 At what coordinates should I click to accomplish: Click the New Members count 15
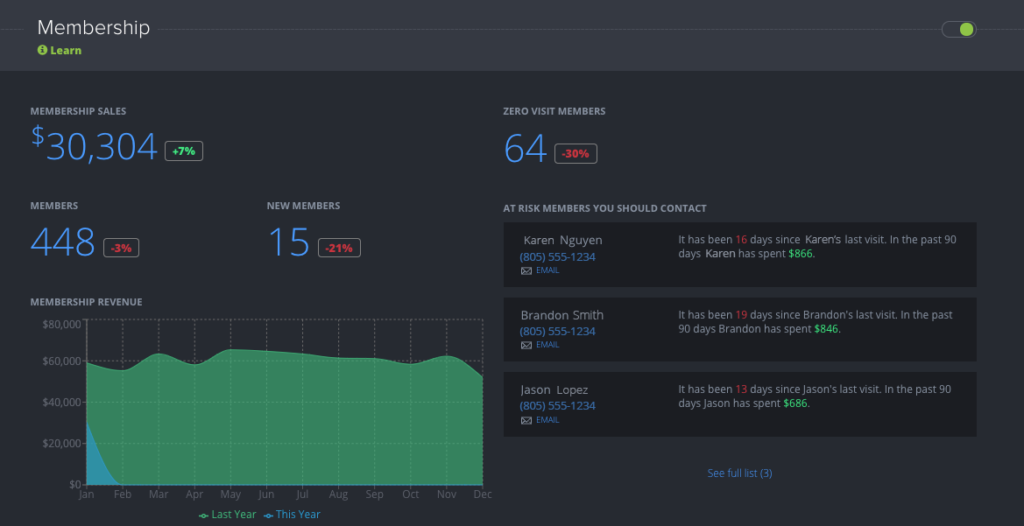click(x=289, y=242)
